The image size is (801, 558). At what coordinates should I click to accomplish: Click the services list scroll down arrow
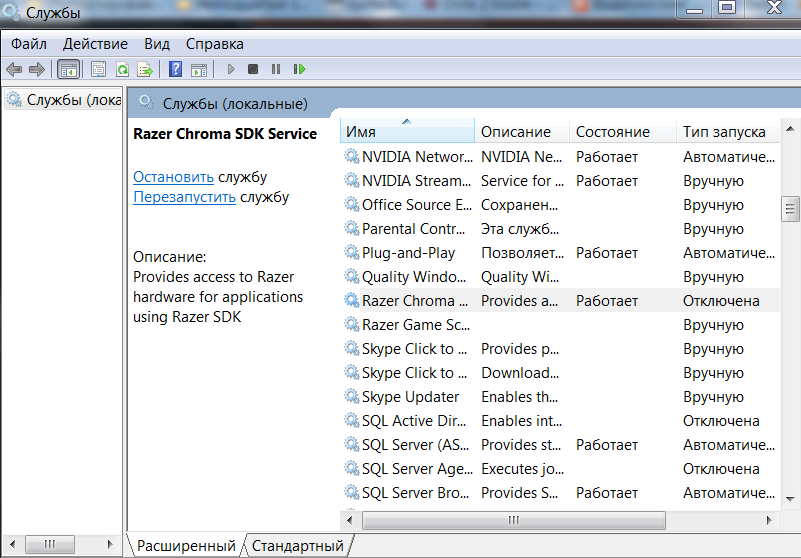pyautogui.click(x=790, y=499)
